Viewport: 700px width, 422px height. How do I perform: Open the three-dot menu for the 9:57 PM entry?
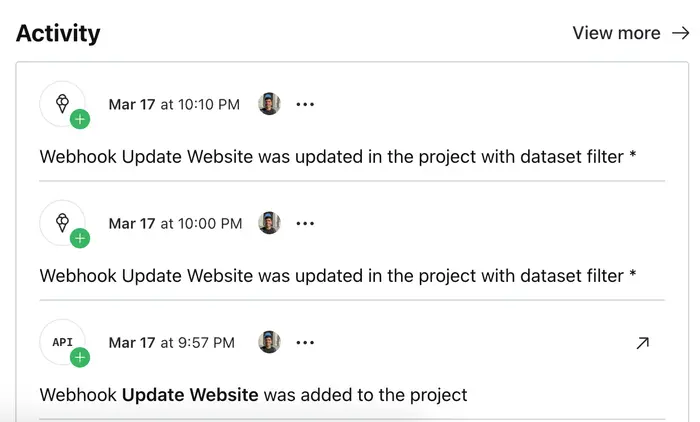pyautogui.click(x=305, y=342)
